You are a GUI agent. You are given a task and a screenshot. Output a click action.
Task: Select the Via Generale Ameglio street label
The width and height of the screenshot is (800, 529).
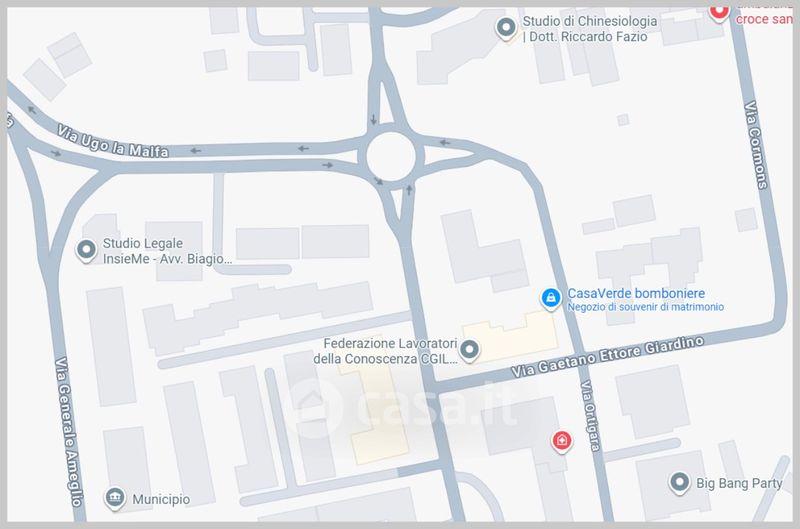click(69, 432)
